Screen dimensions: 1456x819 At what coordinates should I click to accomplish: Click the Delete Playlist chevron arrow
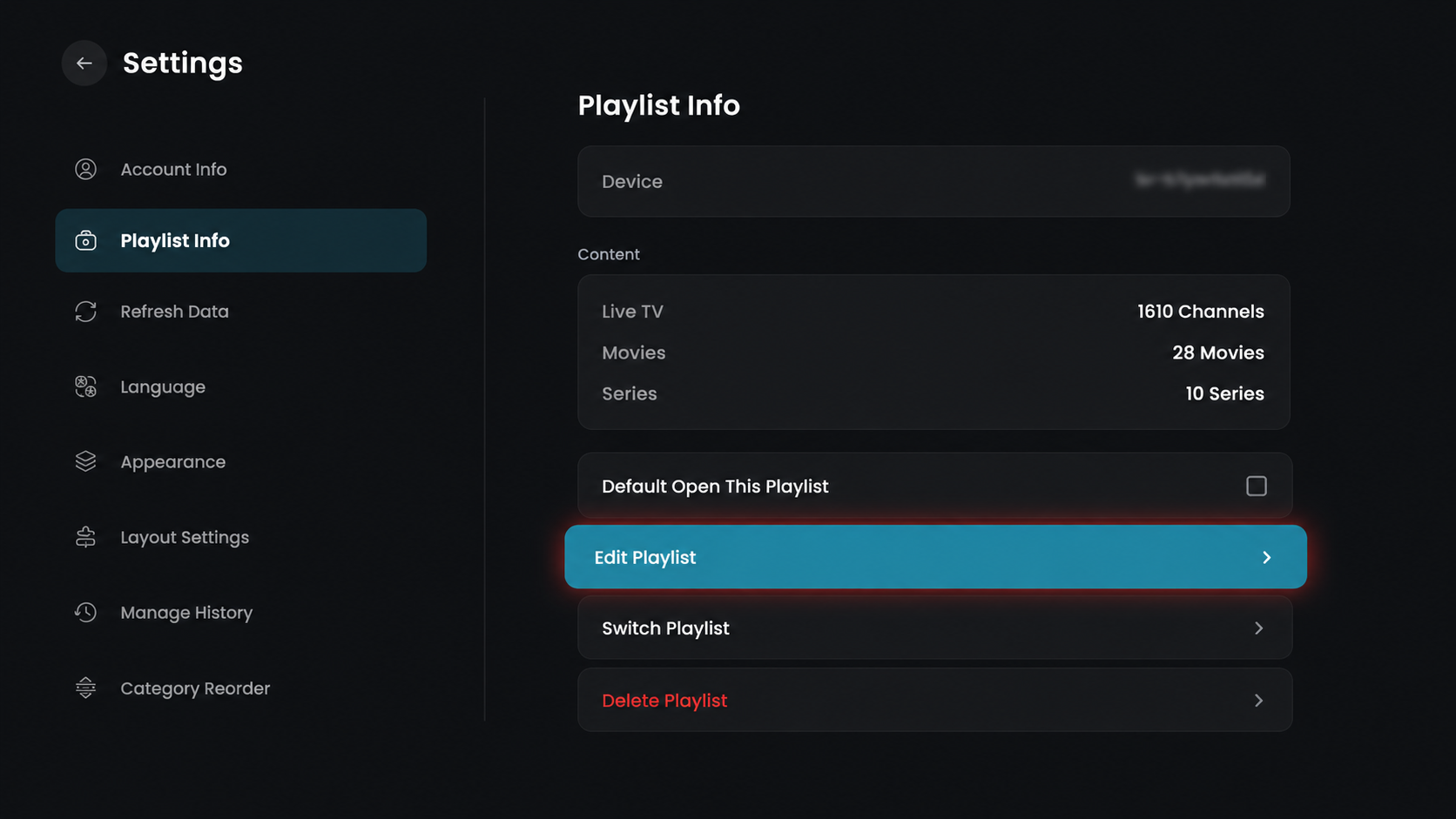pyautogui.click(x=1258, y=701)
